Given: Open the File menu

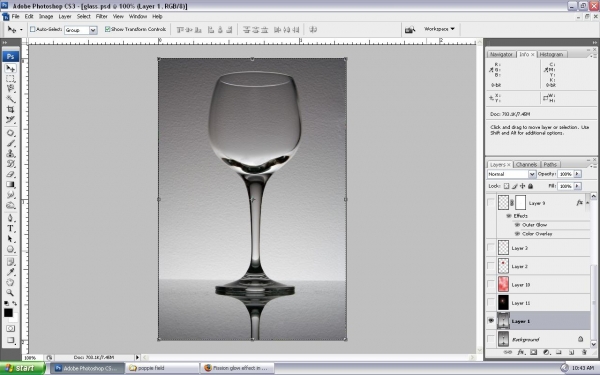Looking at the screenshot, I should [15, 16].
